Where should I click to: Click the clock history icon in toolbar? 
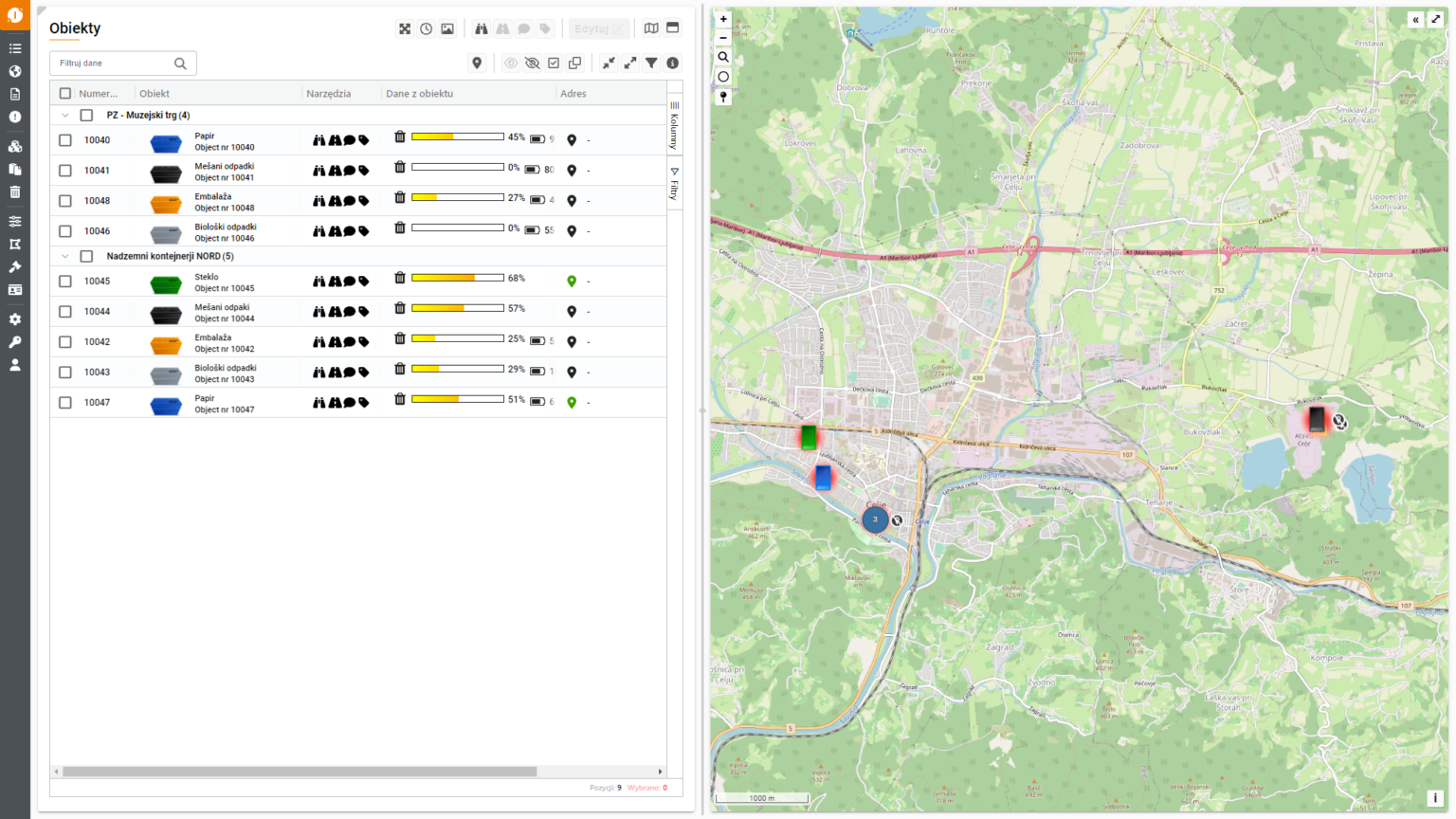point(427,28)
